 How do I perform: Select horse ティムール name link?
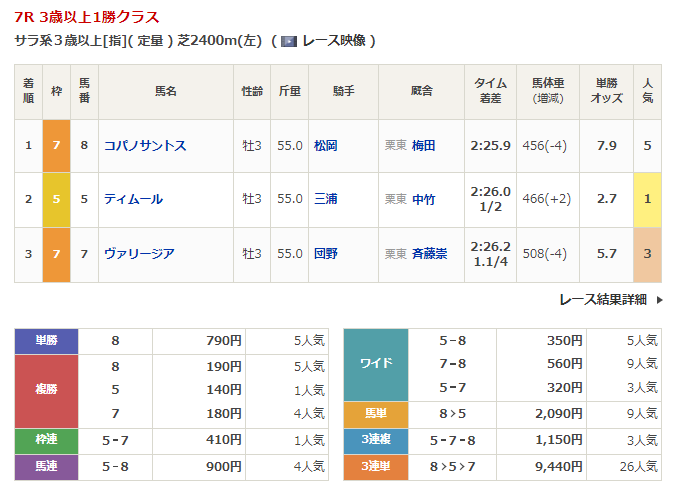click(x=133, y=199)
